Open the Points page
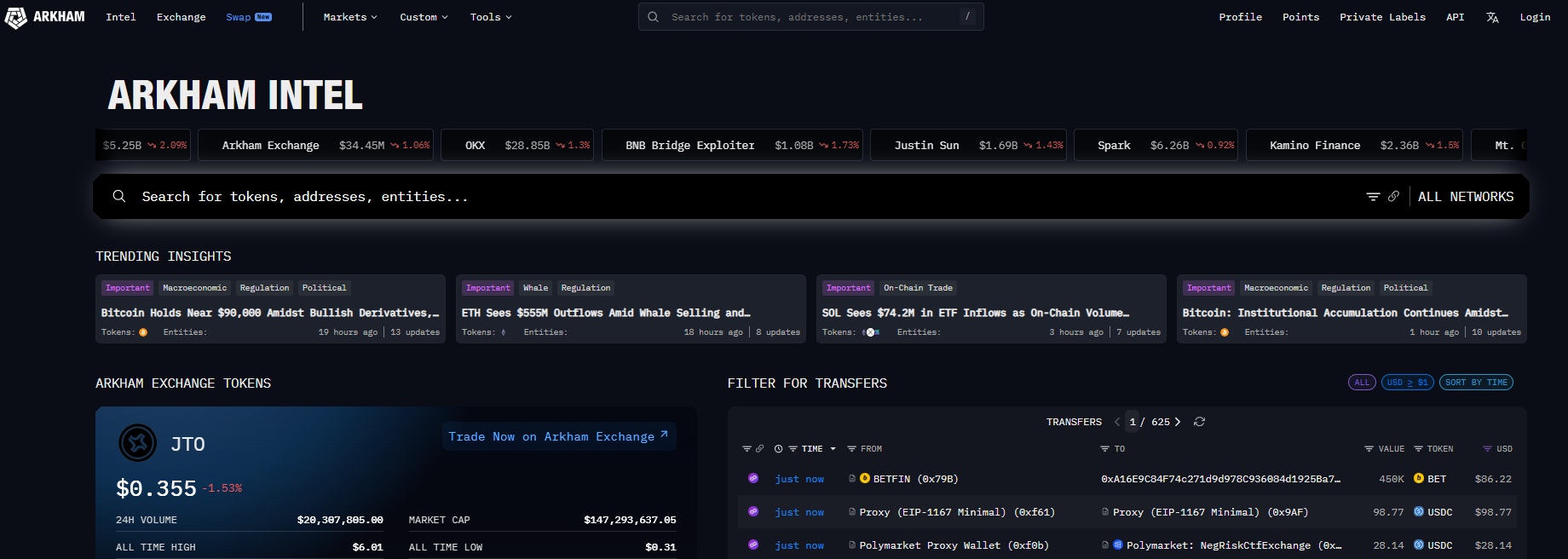1568x559 pixels. [1300, 17]
